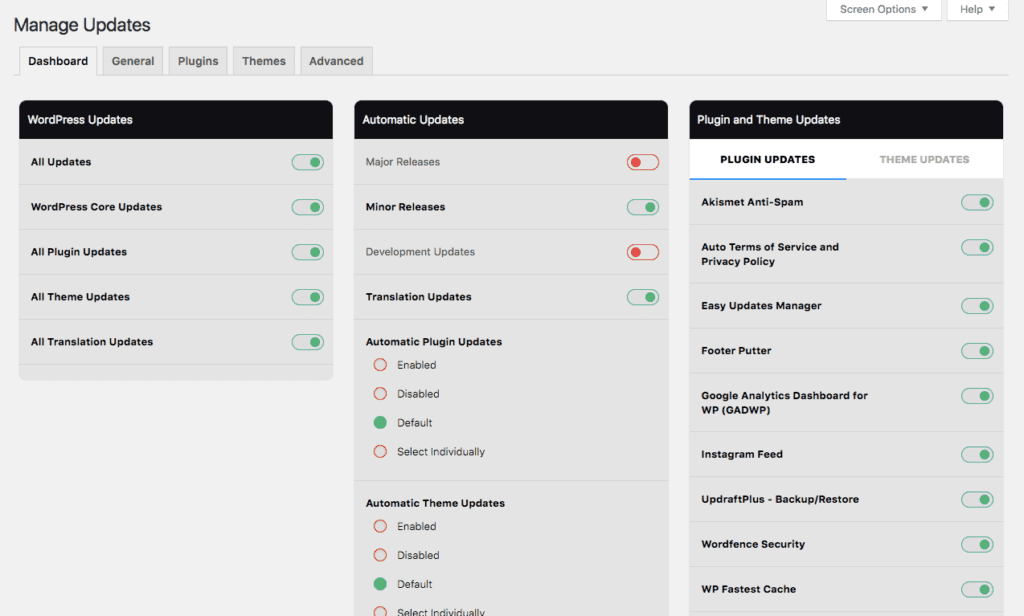Toggle Akismet Anti-Spam plugin updates

point(977,203)
